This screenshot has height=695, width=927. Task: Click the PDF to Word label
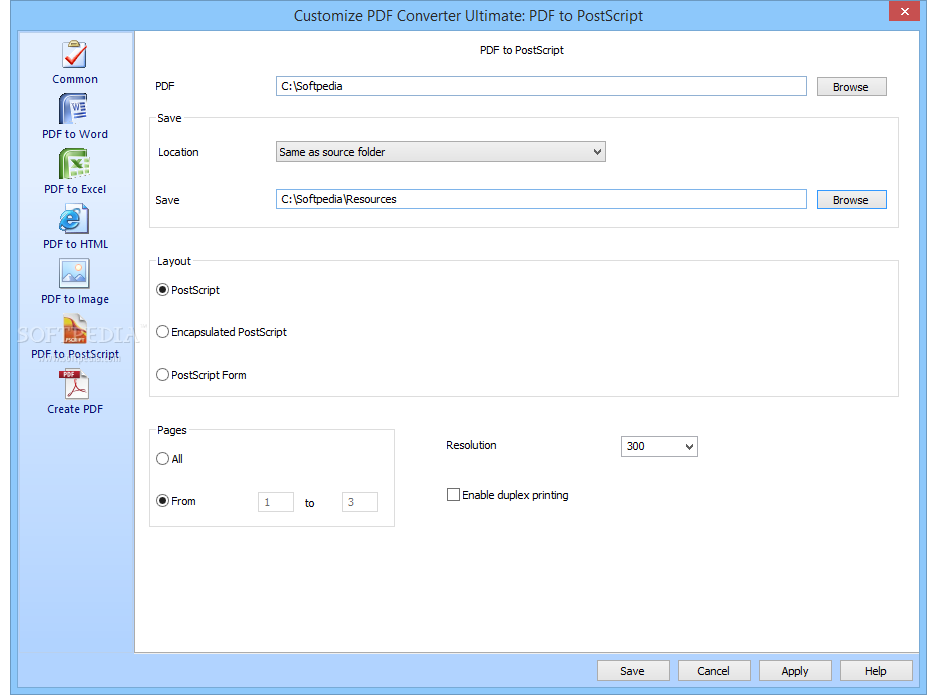click(75, 134)
